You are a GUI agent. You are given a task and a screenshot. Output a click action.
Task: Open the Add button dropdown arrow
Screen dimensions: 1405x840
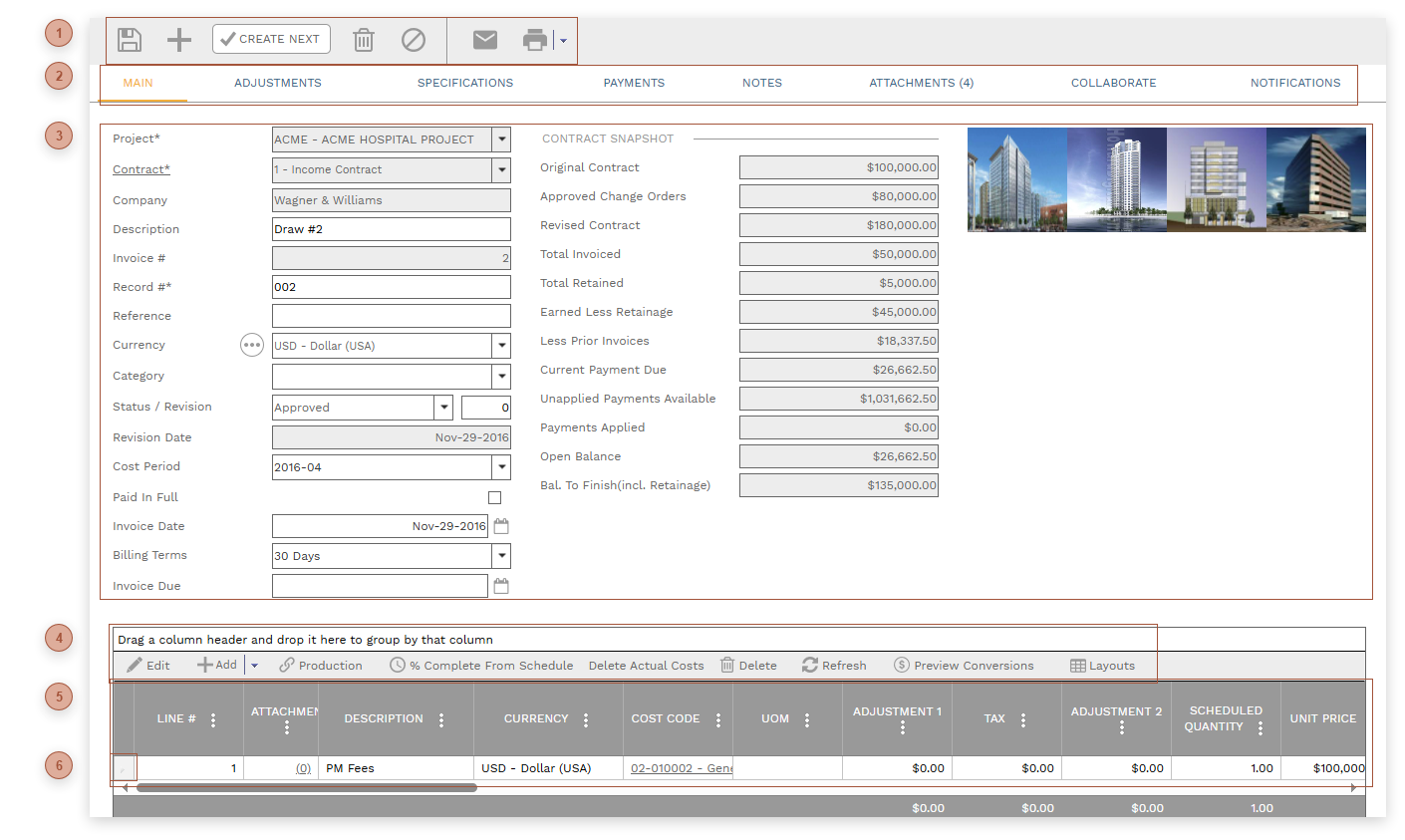(256, 665)
